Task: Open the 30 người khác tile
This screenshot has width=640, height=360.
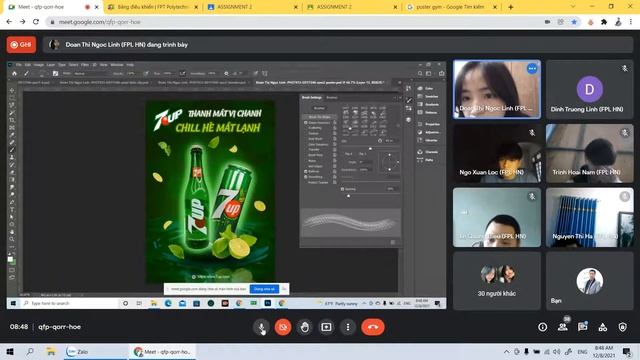Action: point(497,281)
